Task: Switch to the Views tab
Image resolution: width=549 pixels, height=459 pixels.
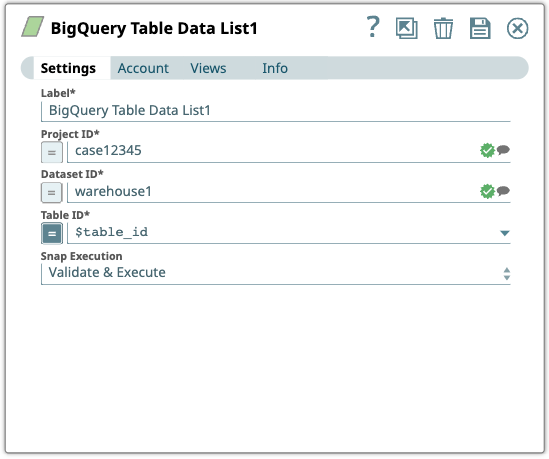Action: click(x=208, y=68)
